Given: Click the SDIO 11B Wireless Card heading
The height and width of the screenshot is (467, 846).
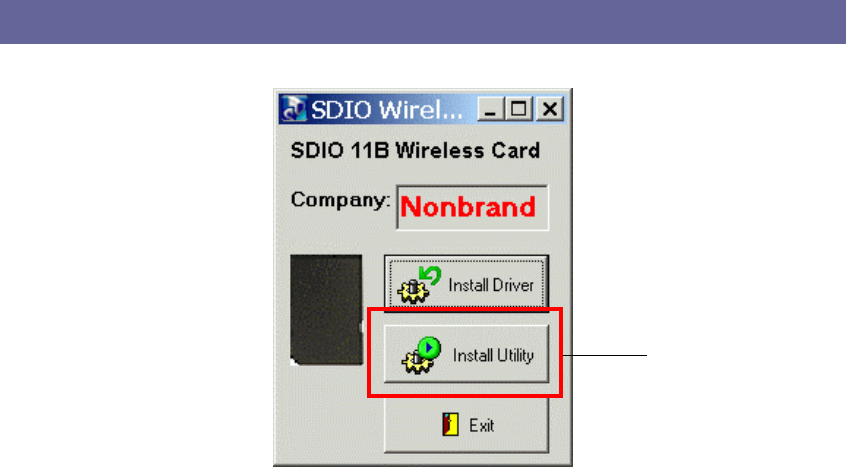Looking at the screenshot, I should (415, 150).
